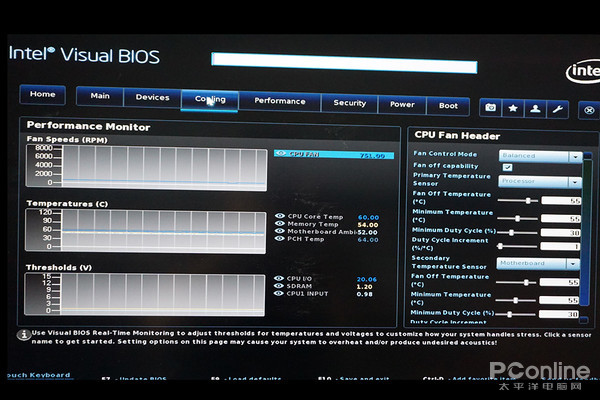The image size is (600, 400).
Task: Click Duty Cycle Increment value field 1
Action: click(x=560, y=247)
